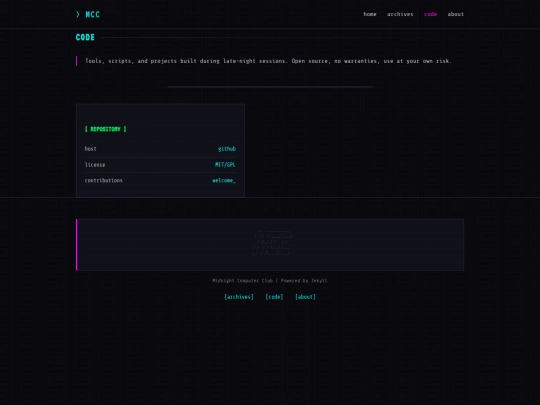Click the tools and scripts description text

pos(268,61)
